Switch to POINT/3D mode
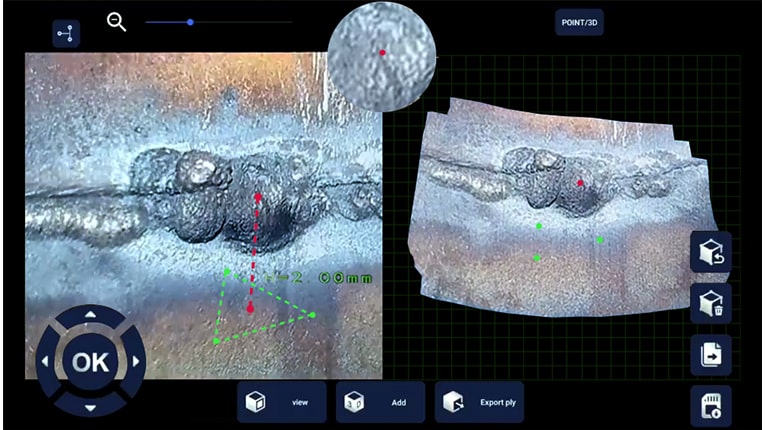 (579, 22)
